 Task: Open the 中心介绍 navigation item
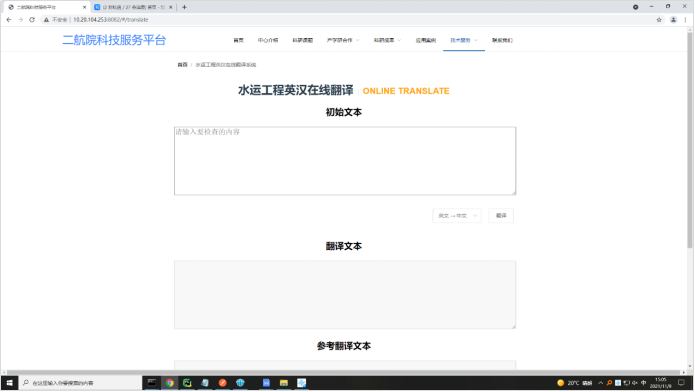point(268,40)
